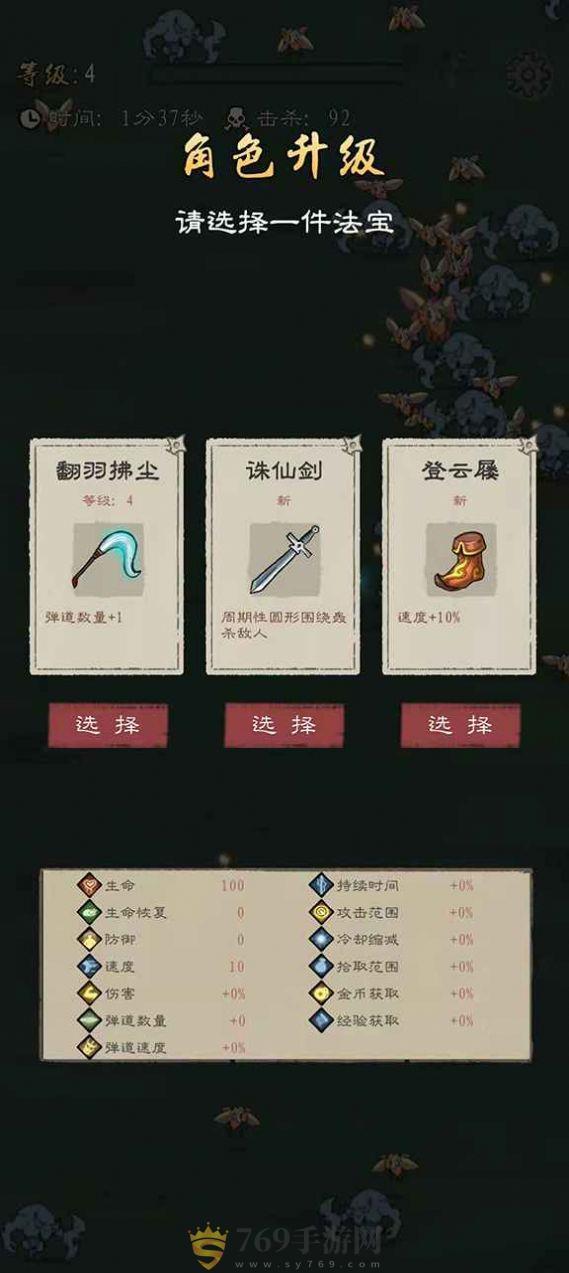Choose 诛仙剑 with its 选择 button
The height and width of the screenshot is (1273, 569).
coord(284,726)
